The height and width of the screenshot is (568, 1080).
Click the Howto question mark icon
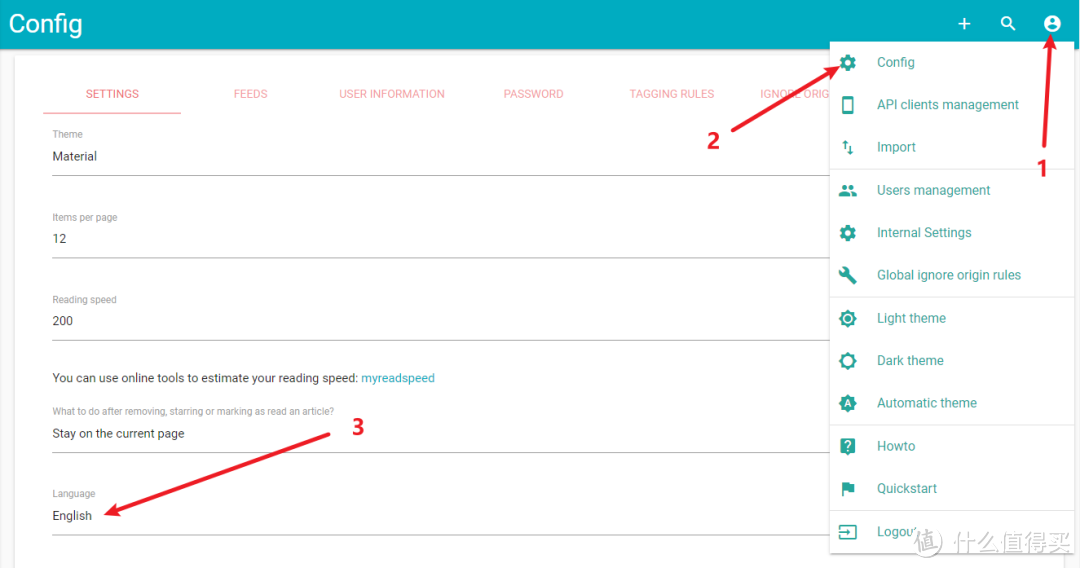[x=848, y=446]
